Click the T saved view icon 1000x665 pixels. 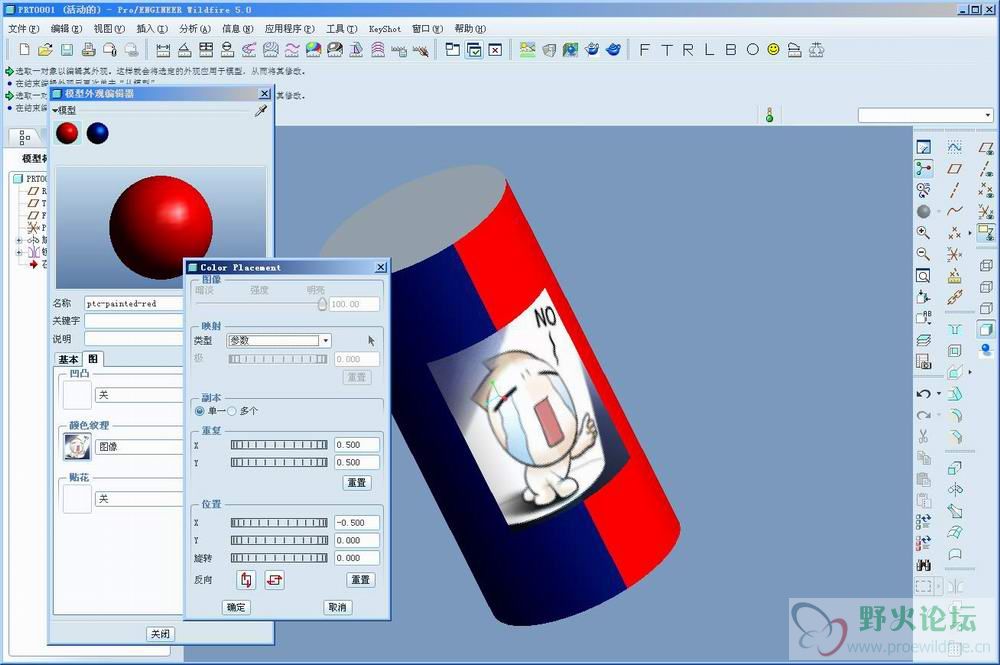point(666,50)
